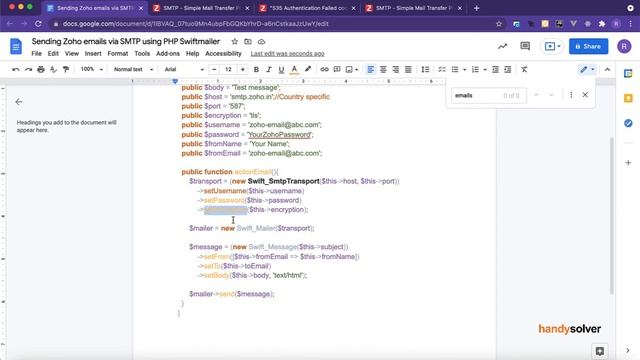This screenshot has width=640, height=360.
Task: Open more find options
Action: point(571,95)
